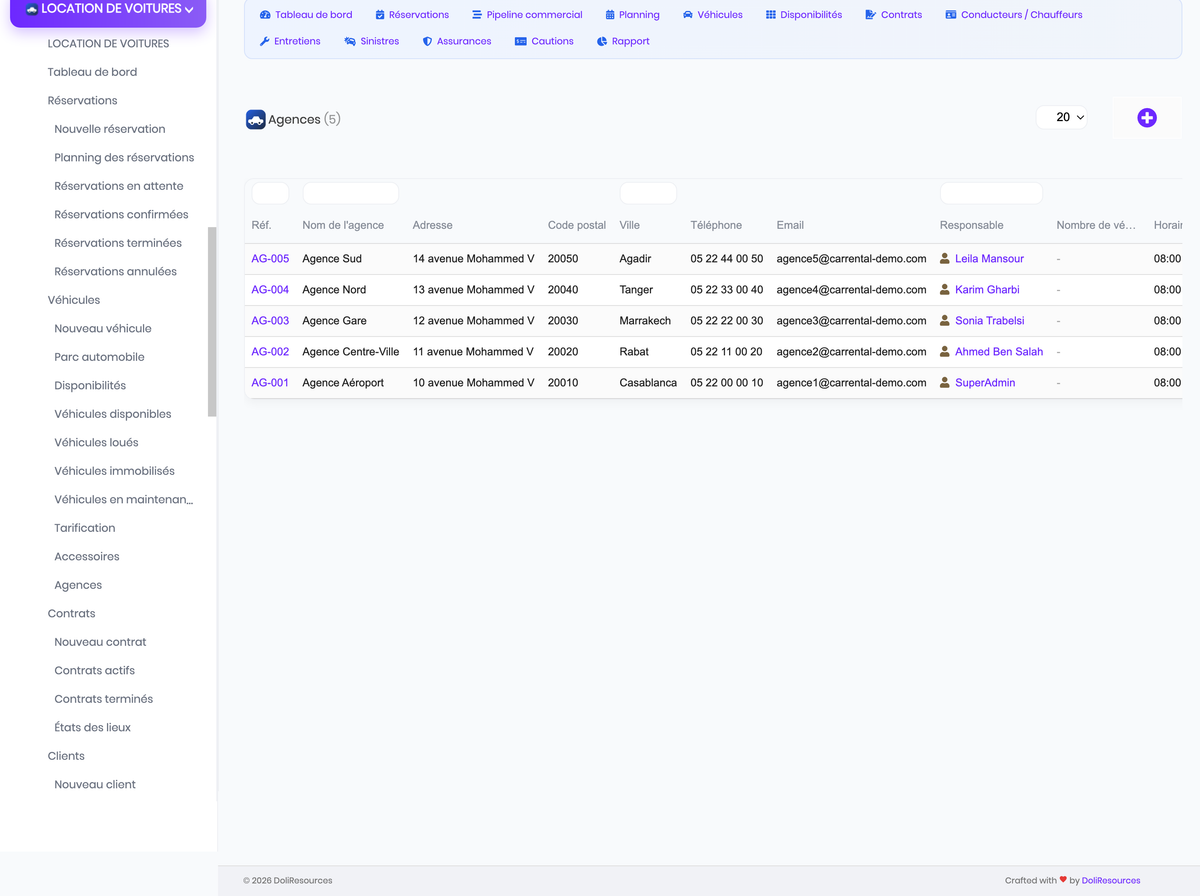Click the Rapport pie chart icon
1200x896 pixels.
[x=602, y=41]
